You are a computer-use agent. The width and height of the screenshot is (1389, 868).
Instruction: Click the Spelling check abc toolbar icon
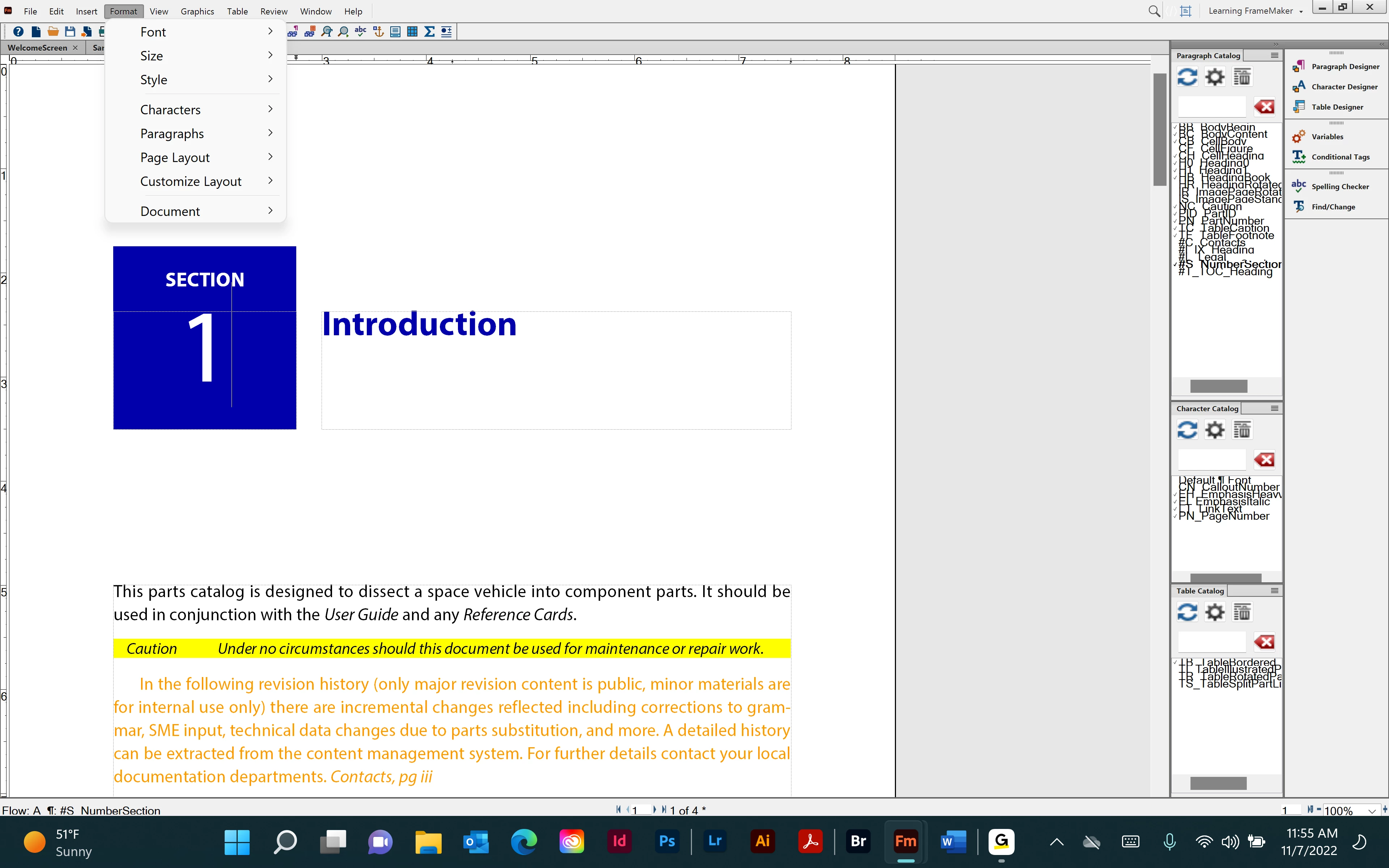[360, 31]
